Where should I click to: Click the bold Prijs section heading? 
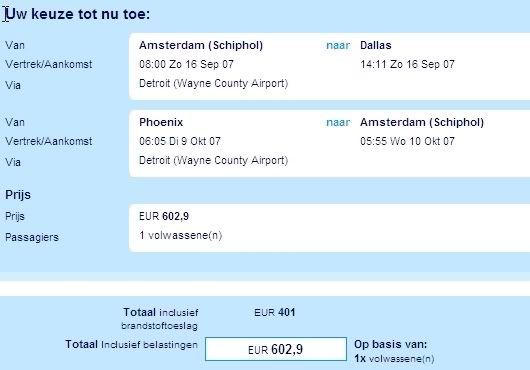click(x=18, y=195)
